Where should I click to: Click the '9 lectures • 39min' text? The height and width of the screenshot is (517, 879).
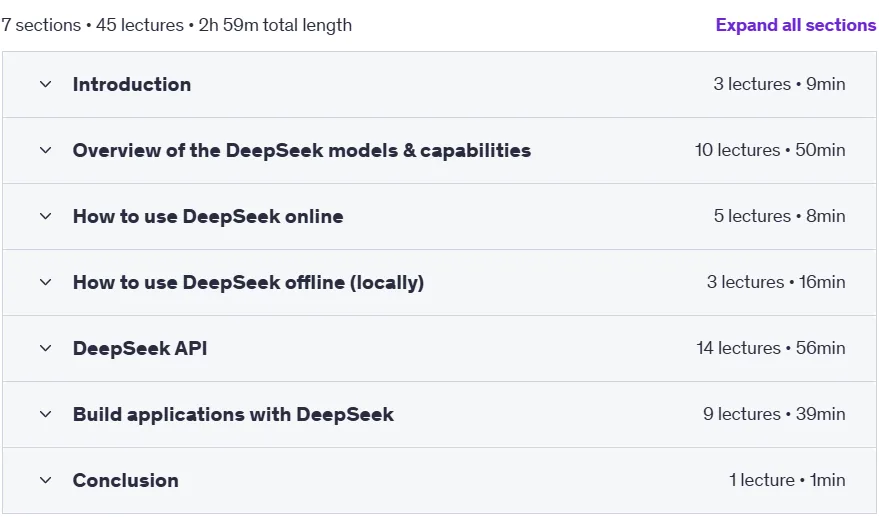(x=774, y=414)
